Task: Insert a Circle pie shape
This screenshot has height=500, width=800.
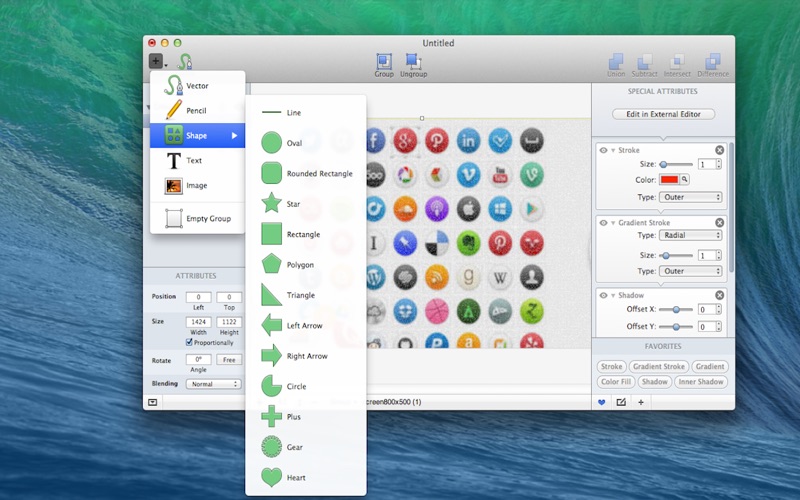Action: click(306, 386)
